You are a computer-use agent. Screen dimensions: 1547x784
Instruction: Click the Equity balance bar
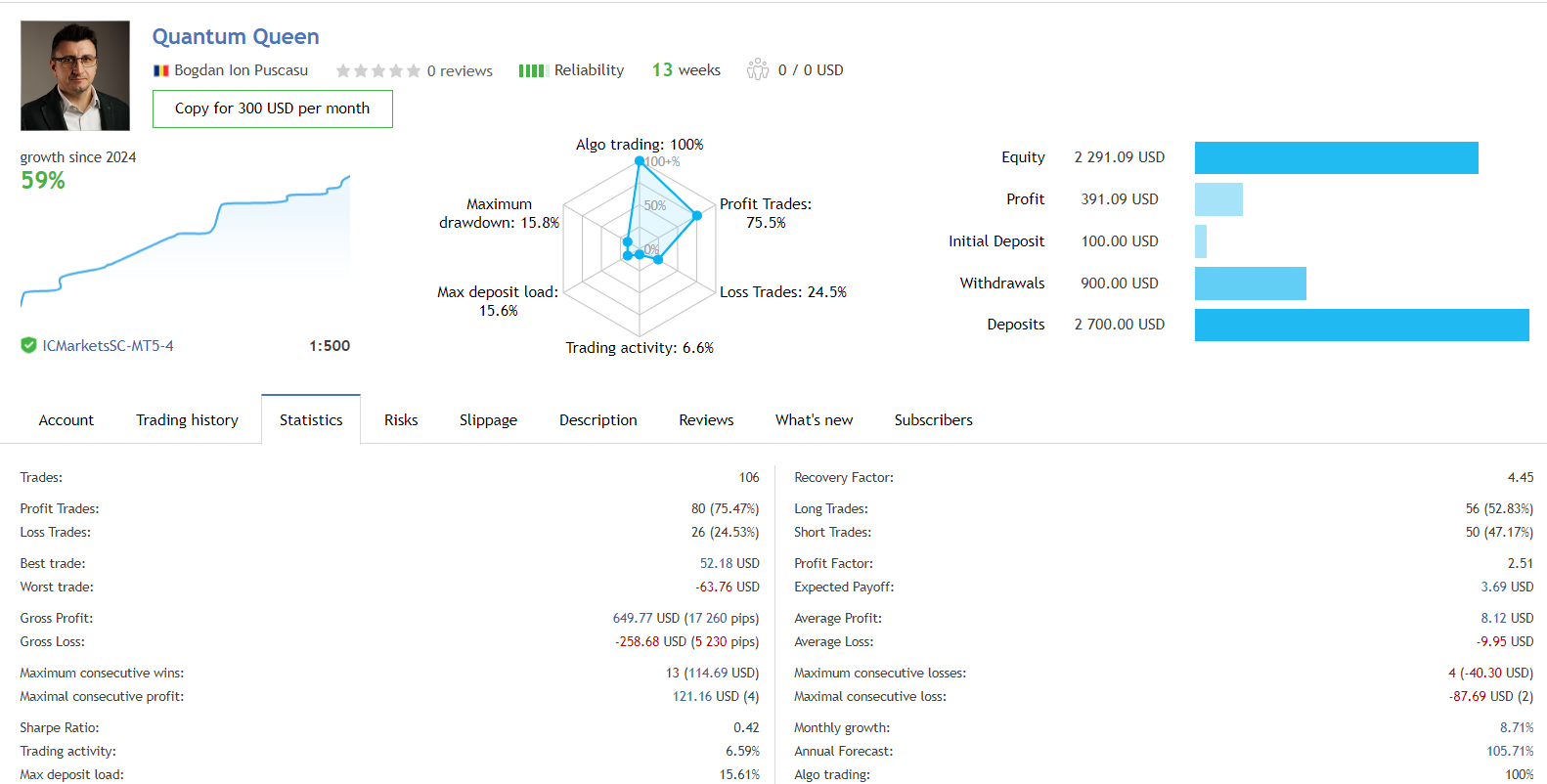pos(1336,157)
